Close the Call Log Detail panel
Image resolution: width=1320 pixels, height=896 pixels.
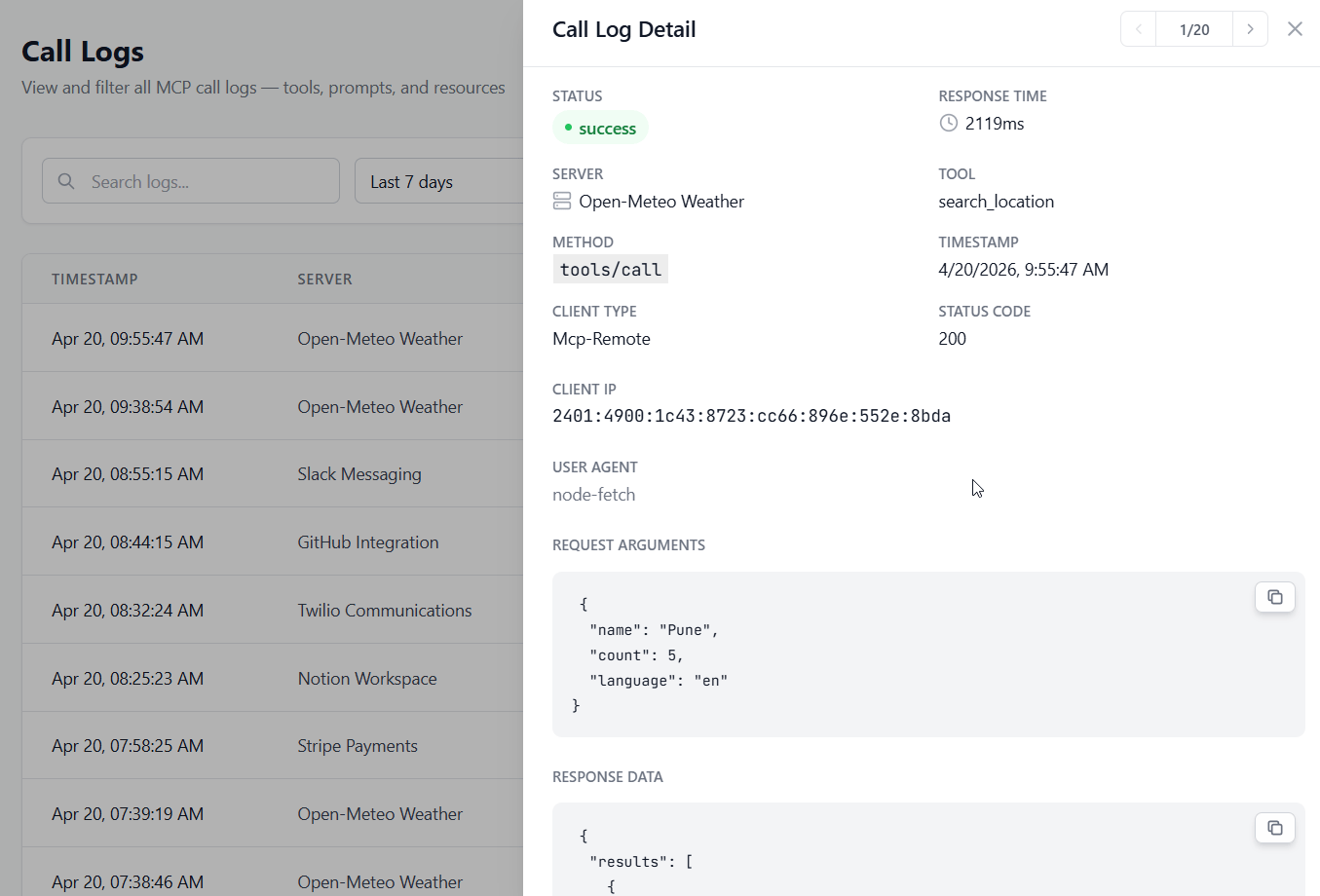[1295, 29]
